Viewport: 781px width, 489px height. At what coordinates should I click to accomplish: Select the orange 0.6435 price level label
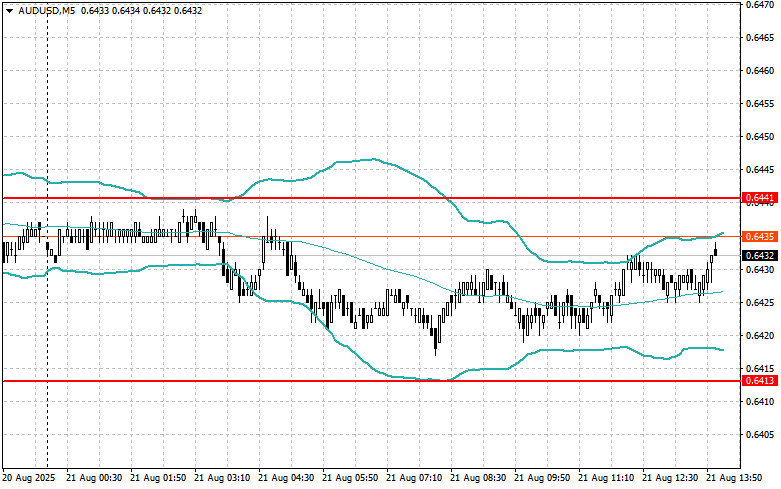pyautogui.click(x=760, y=237)
